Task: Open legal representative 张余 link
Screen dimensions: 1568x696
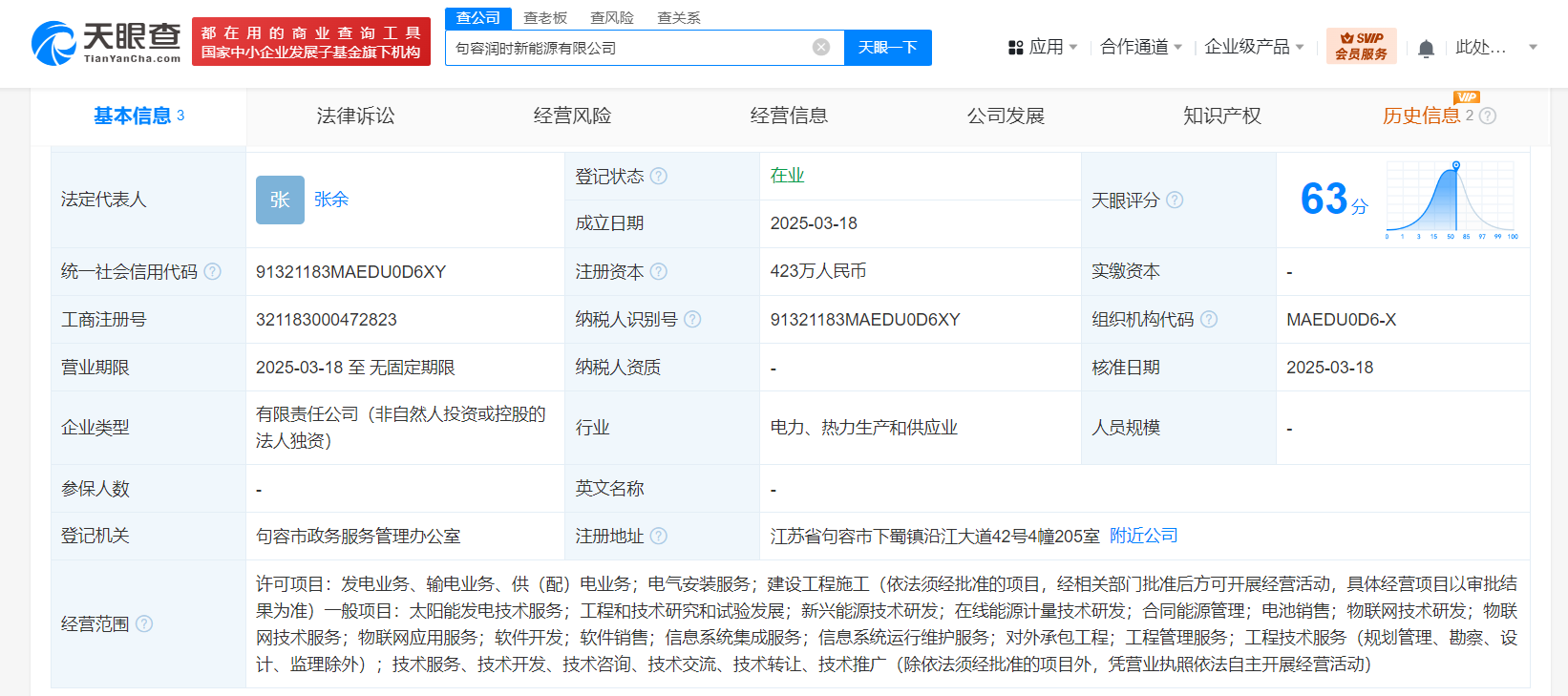Action: point(331,200)
